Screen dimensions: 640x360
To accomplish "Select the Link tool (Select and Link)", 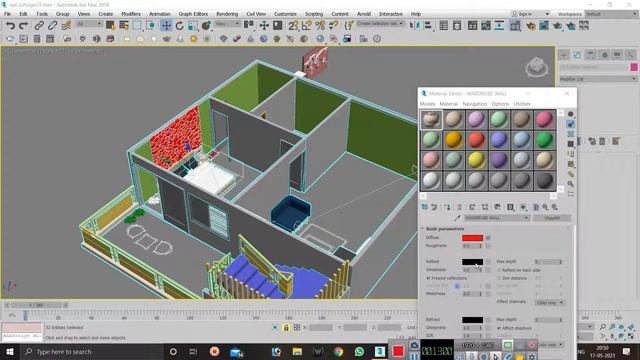I will coord(39,26).
